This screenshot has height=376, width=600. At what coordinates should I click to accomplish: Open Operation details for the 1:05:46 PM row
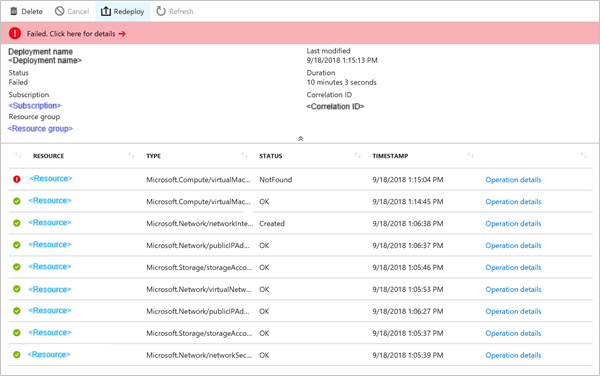coord(513,267)
